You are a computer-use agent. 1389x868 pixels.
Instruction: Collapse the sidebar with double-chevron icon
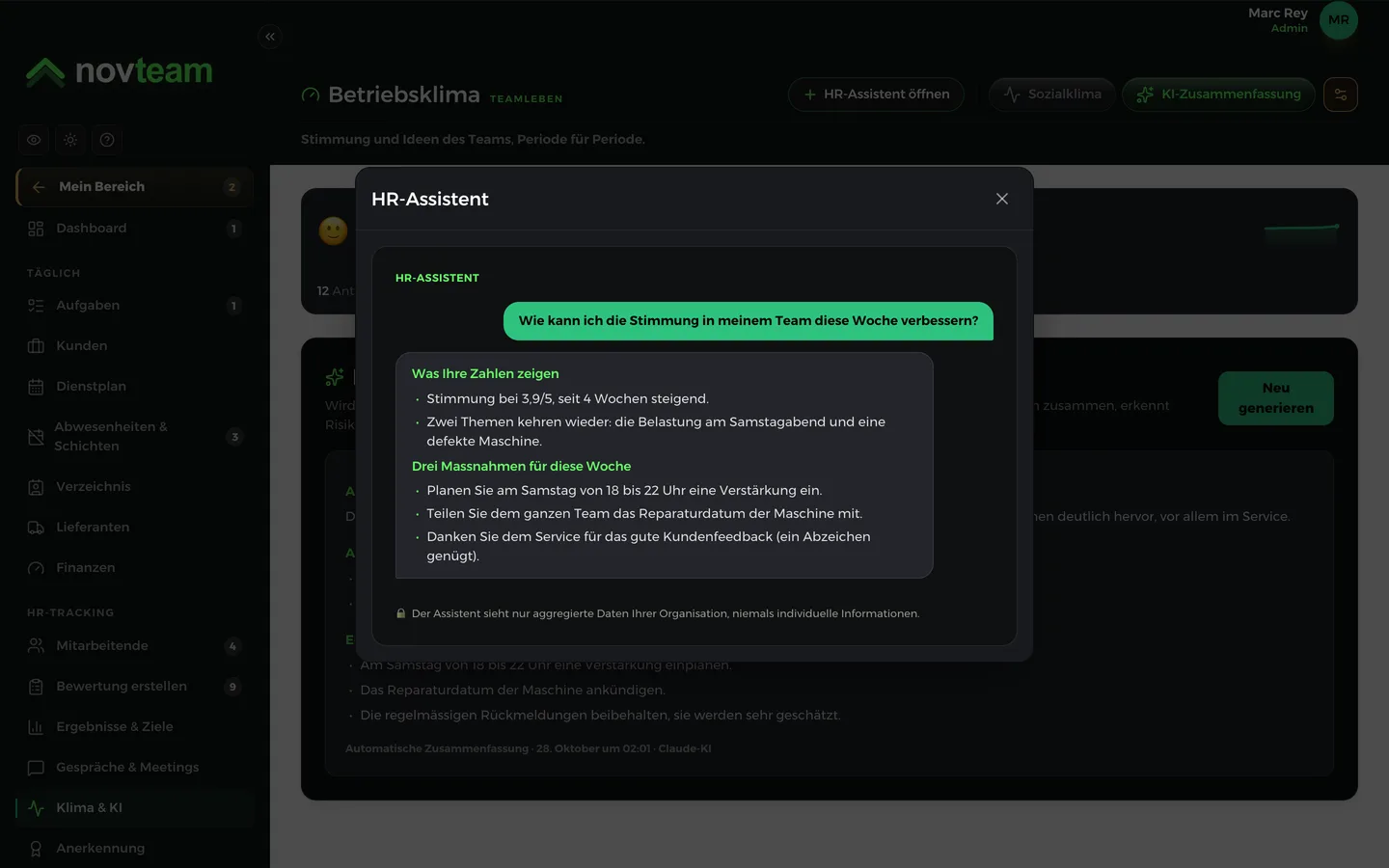point(270,37)
